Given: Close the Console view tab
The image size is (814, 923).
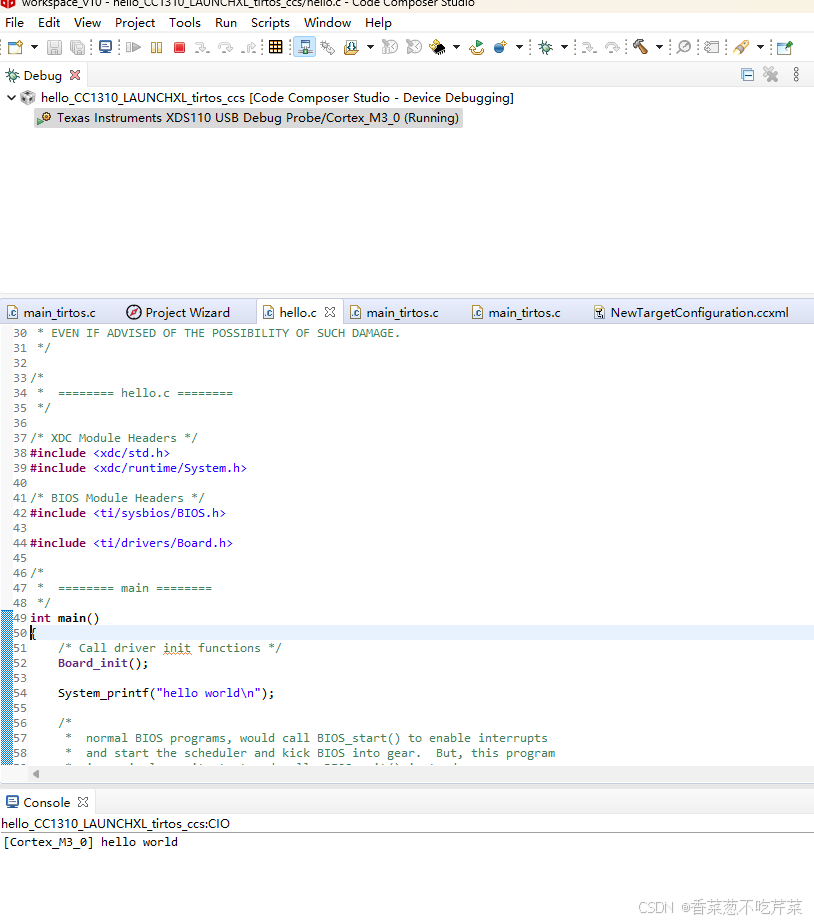Looking at the screenshot, I should click(83, 802).
